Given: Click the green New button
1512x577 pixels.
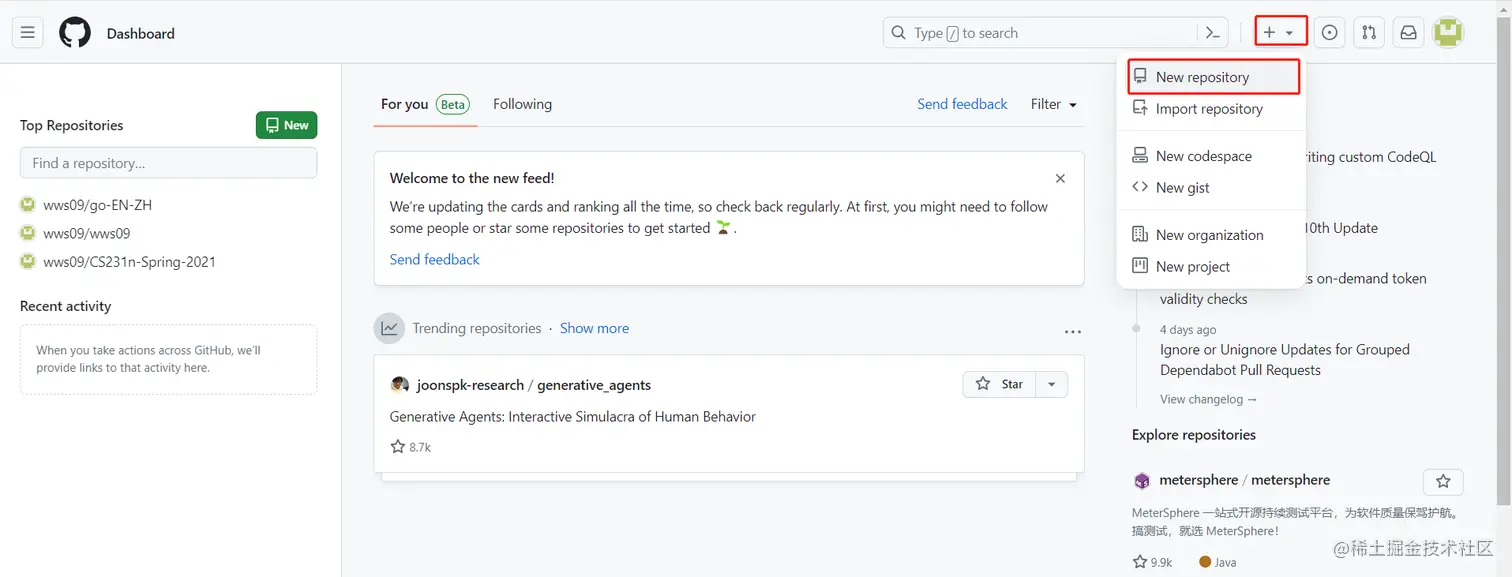Looking at the screenshot, I should pos(286,125).
